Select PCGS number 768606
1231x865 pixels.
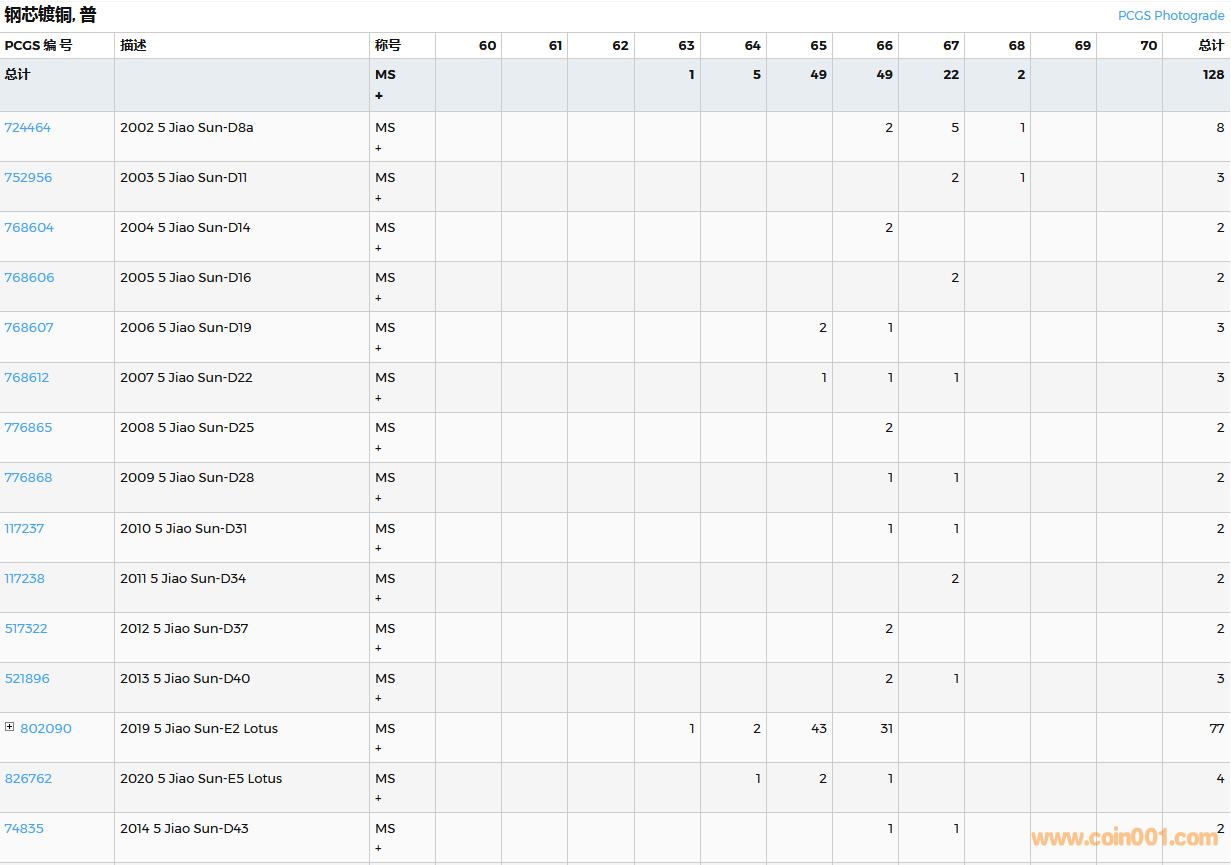coord(29,278)
